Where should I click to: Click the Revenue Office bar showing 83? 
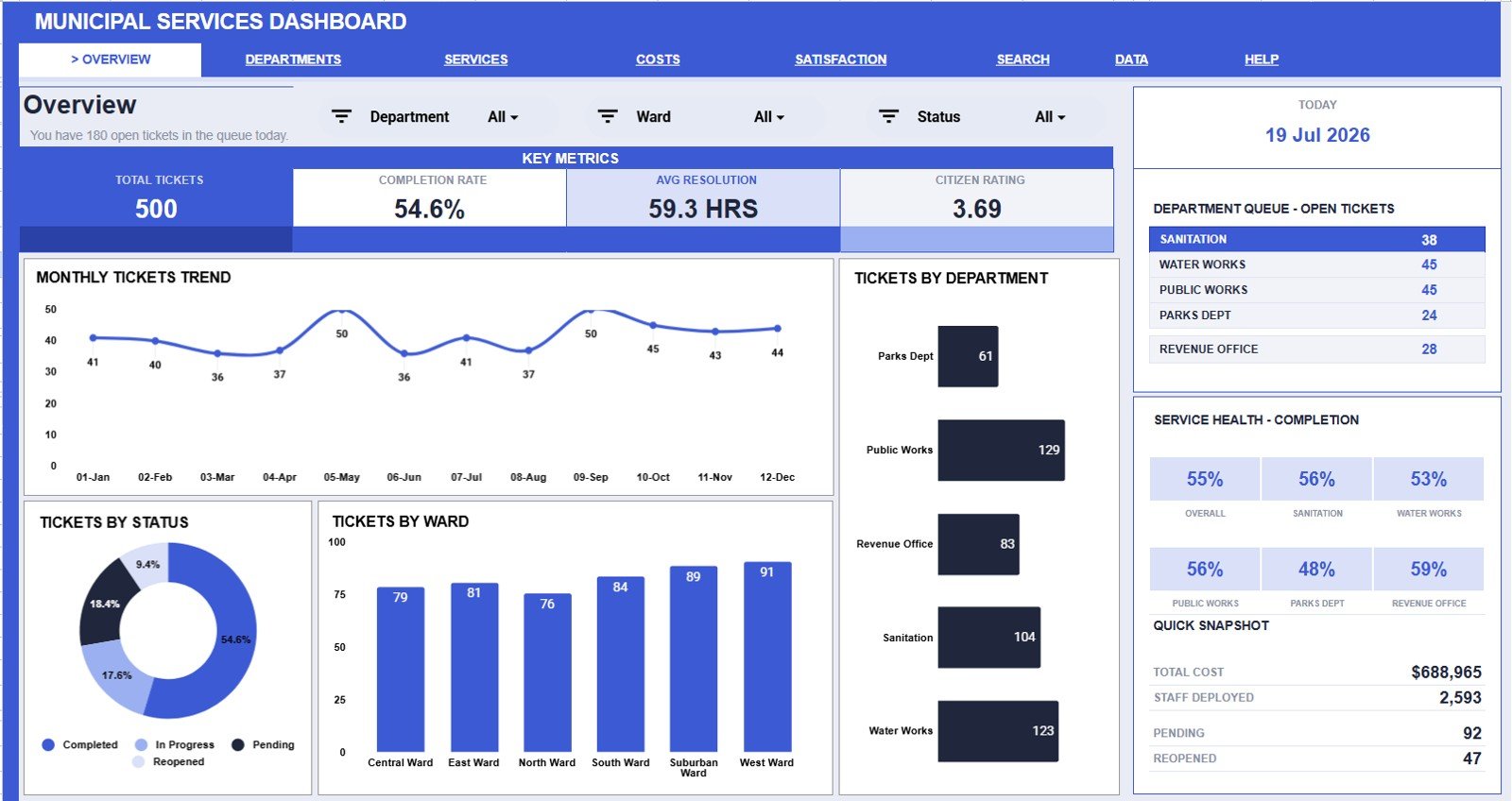pos(979,544)
